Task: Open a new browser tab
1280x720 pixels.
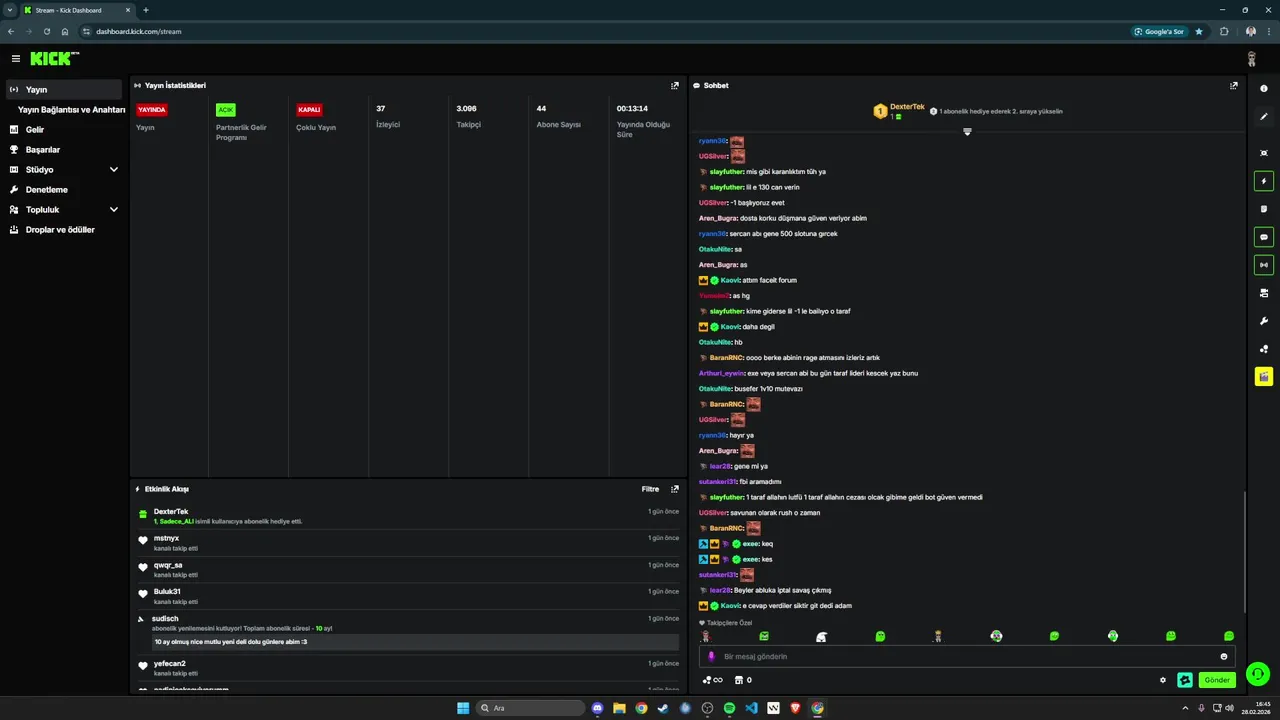Action: 146,10
